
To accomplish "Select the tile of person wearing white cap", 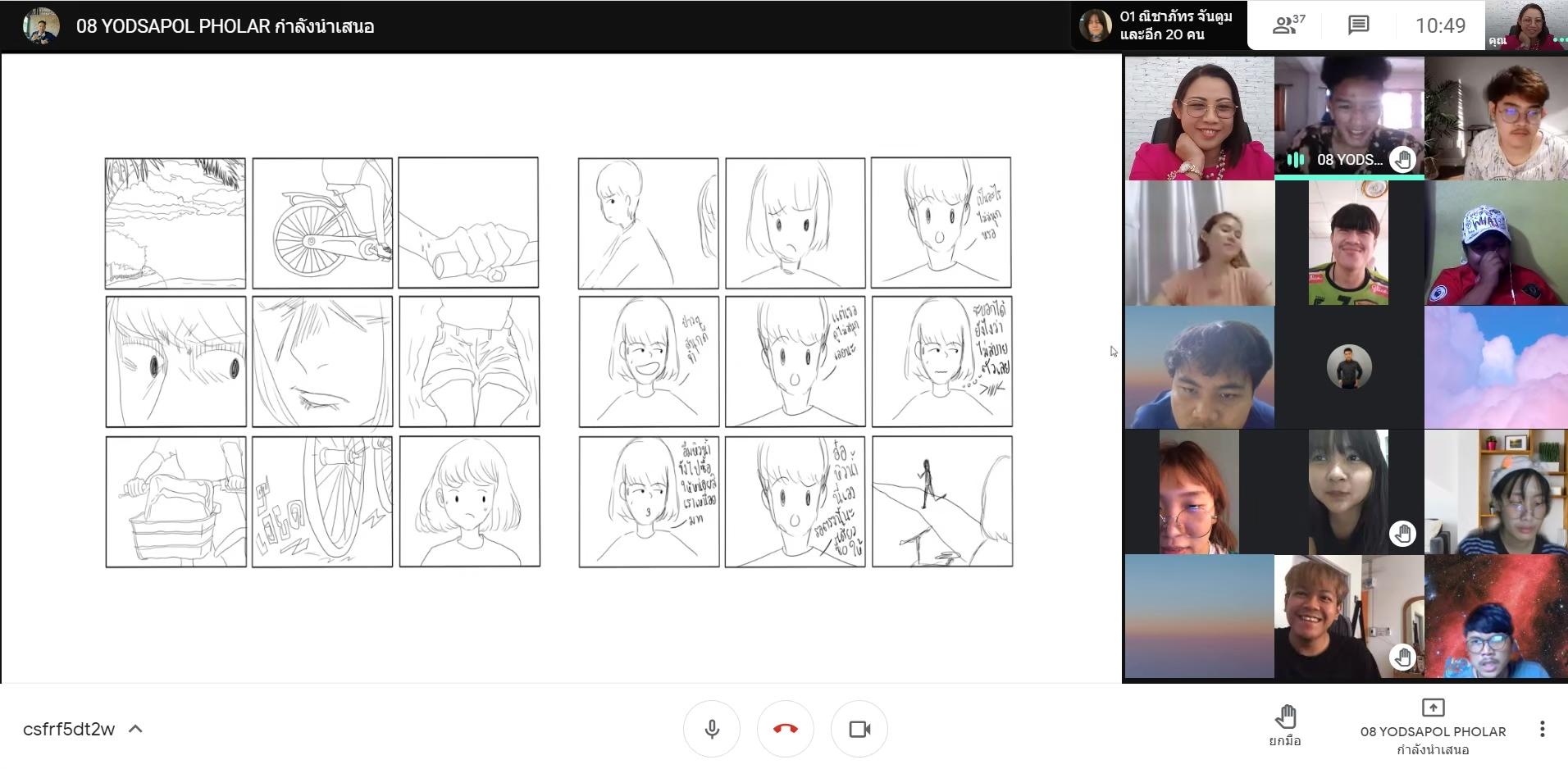I will [x=1496, y=243].
